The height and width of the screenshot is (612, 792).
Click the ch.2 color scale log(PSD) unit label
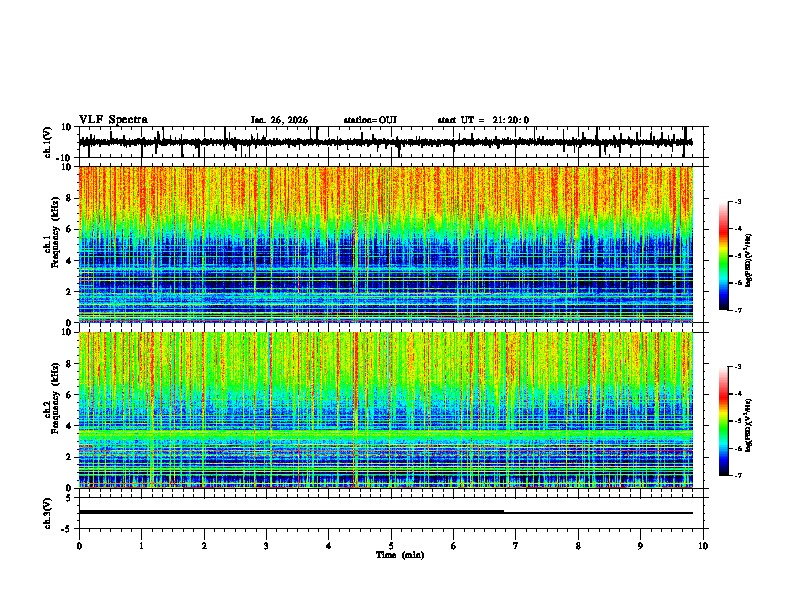click(x=749, y=425)
